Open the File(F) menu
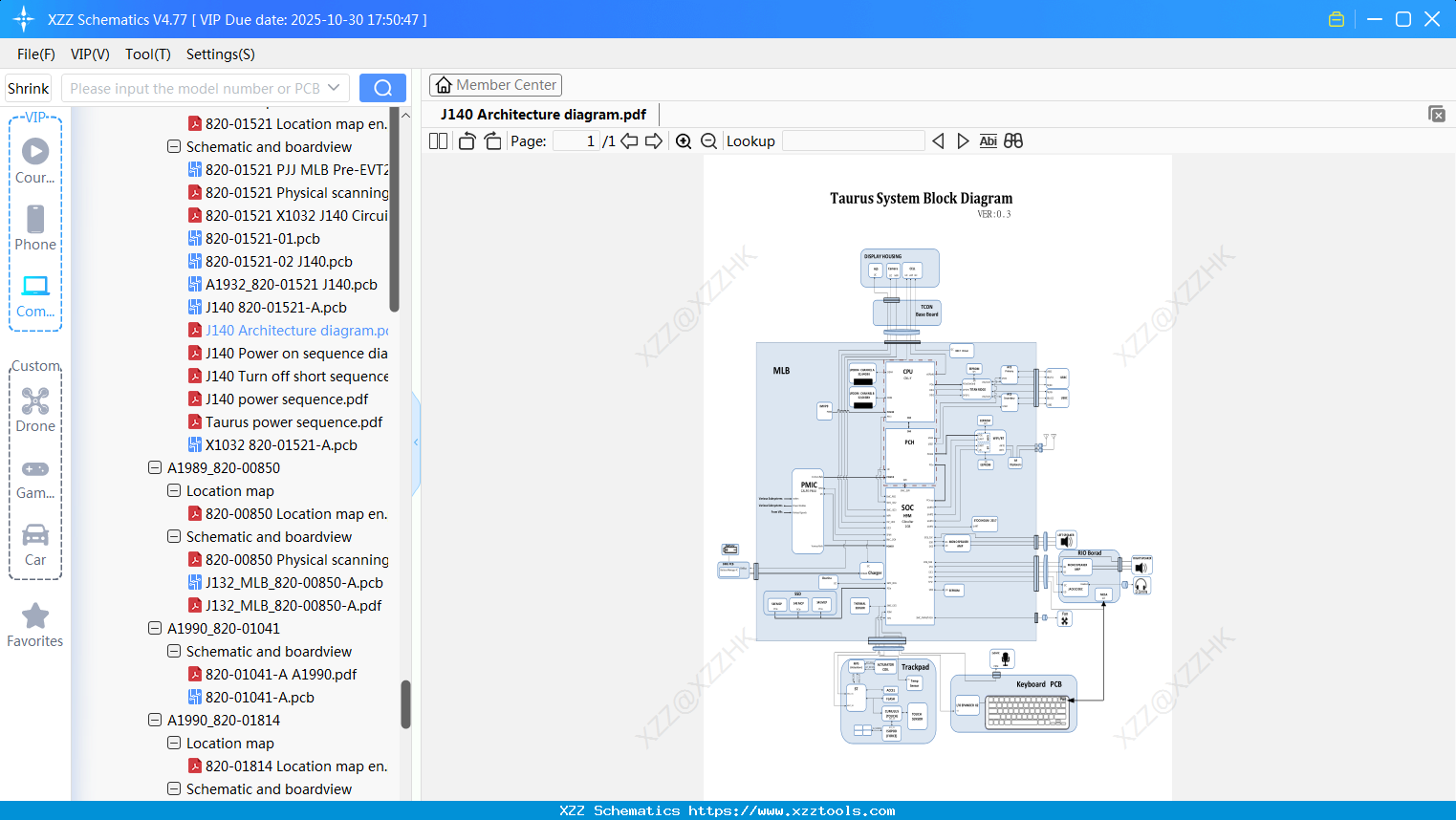 click(x=36, y=54)
